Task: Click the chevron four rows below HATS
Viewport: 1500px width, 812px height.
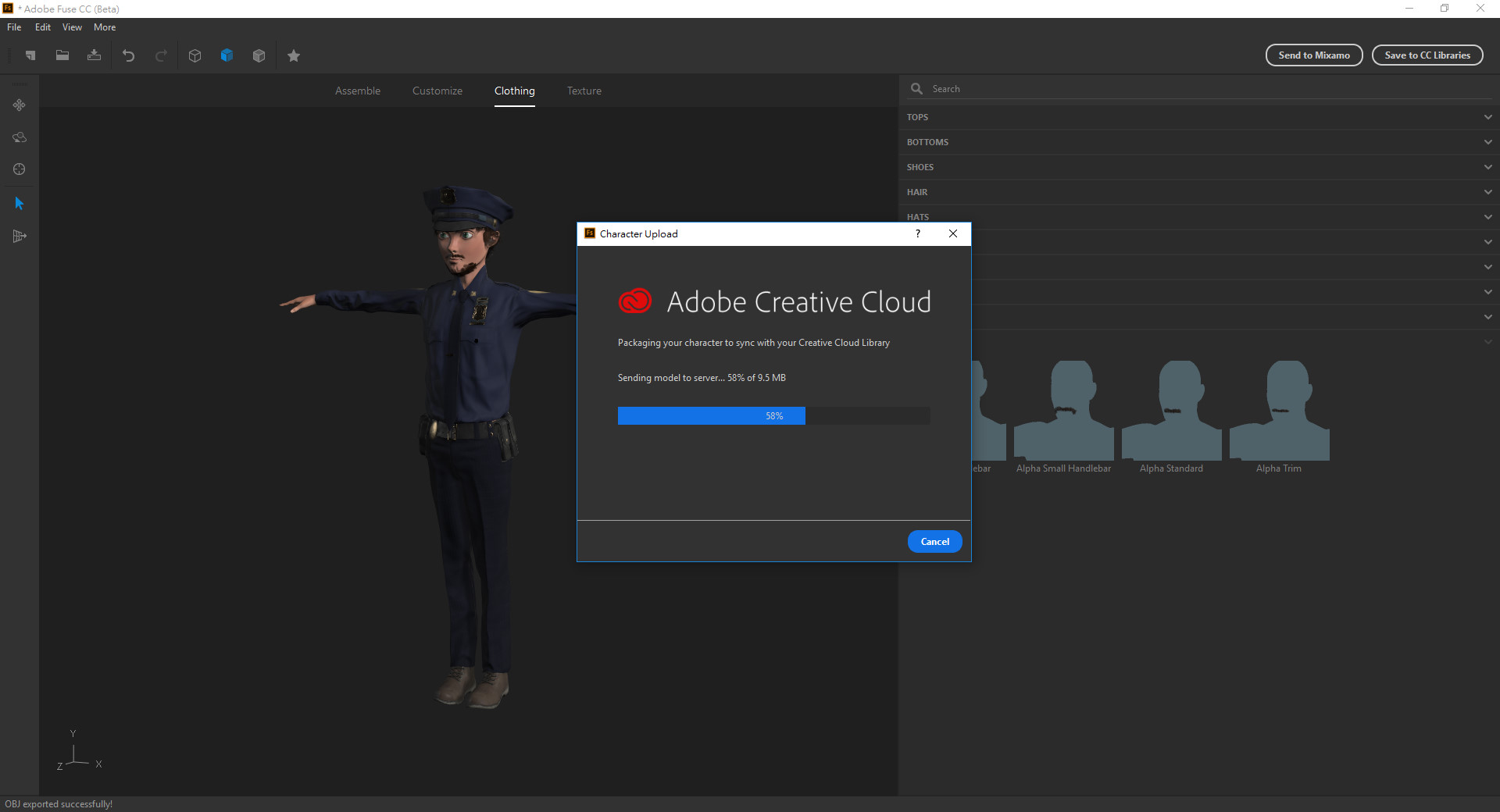Action: 1487,317
